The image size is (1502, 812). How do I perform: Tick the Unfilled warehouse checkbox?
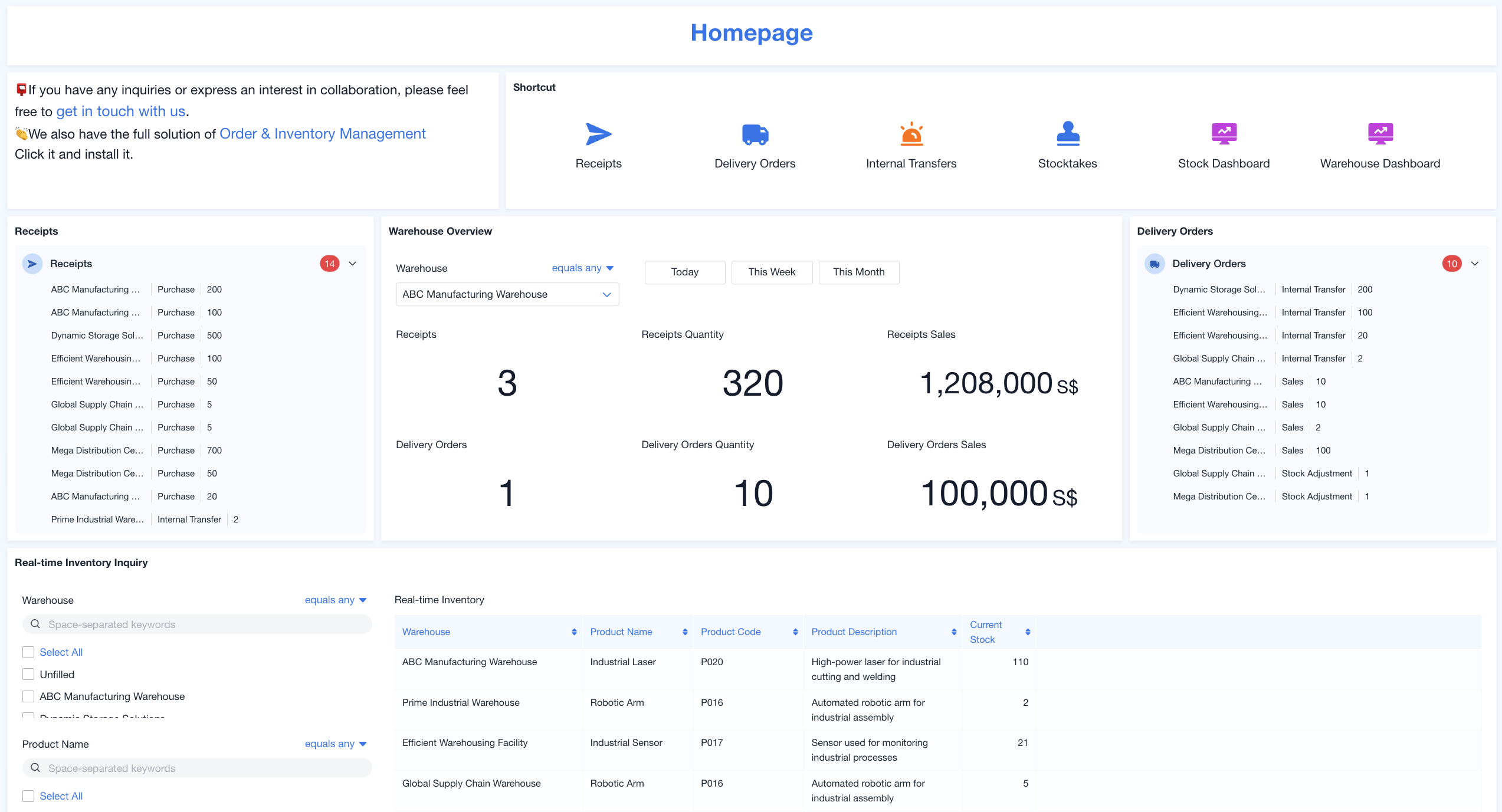coord(28,674)
